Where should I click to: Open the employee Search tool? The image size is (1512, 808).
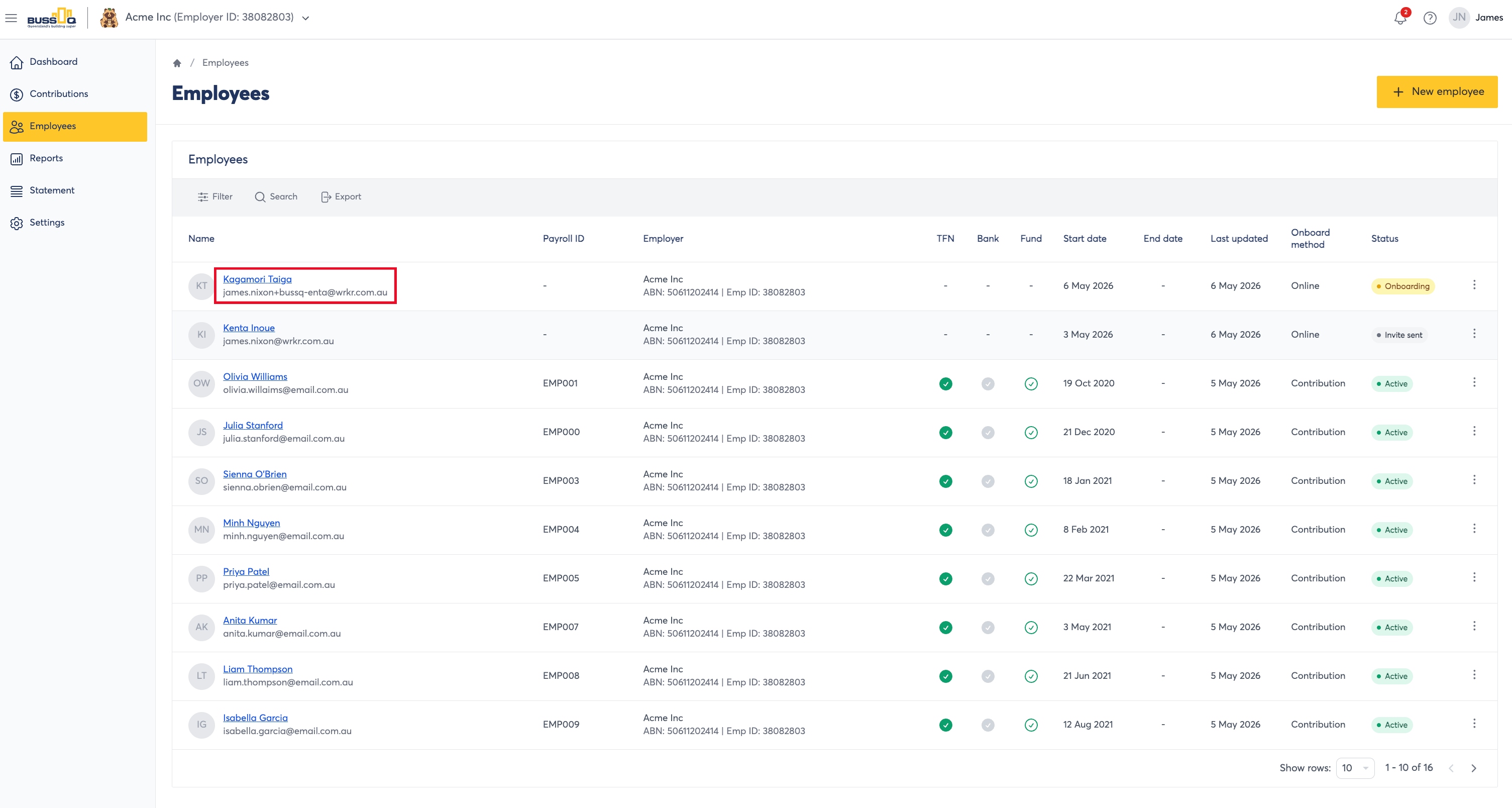pos(276,196)
